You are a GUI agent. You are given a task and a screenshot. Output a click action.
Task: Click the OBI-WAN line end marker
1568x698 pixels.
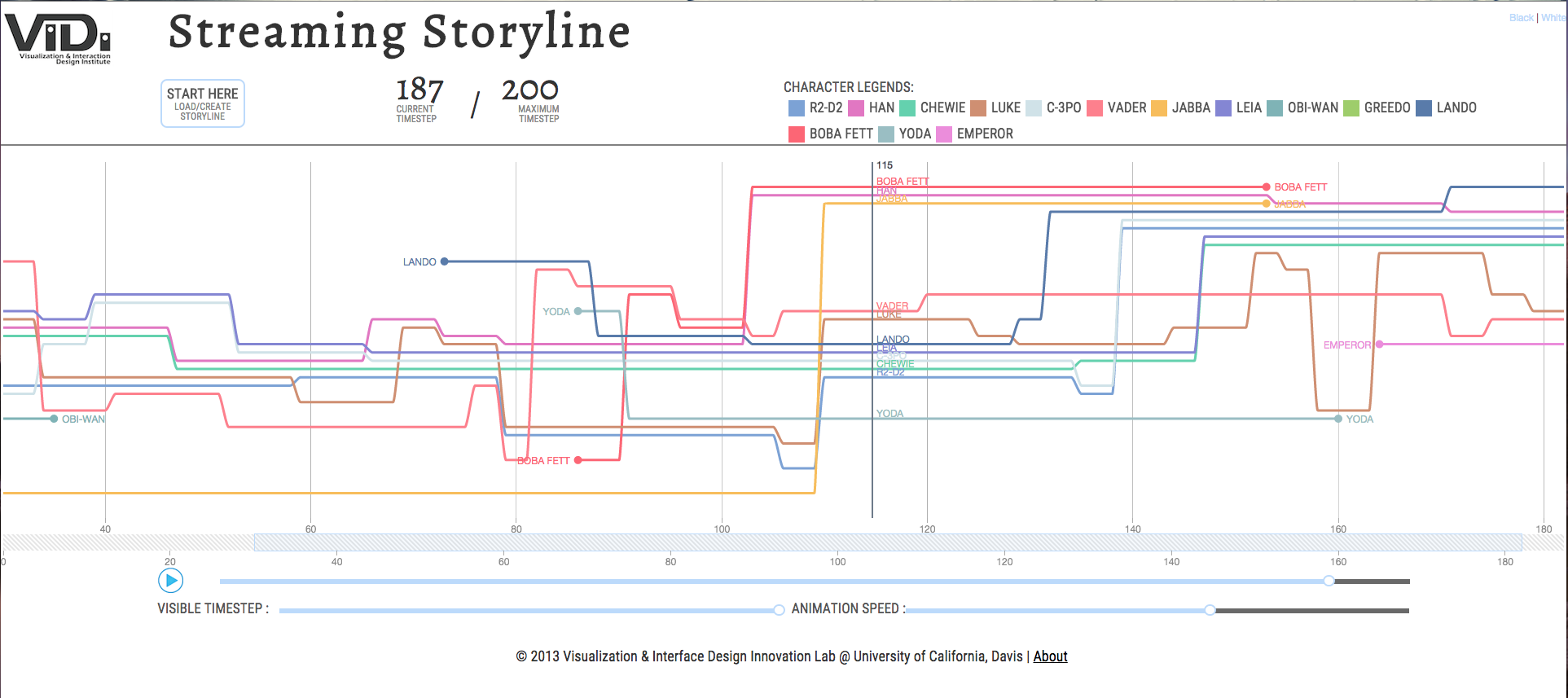coord(54,419)
